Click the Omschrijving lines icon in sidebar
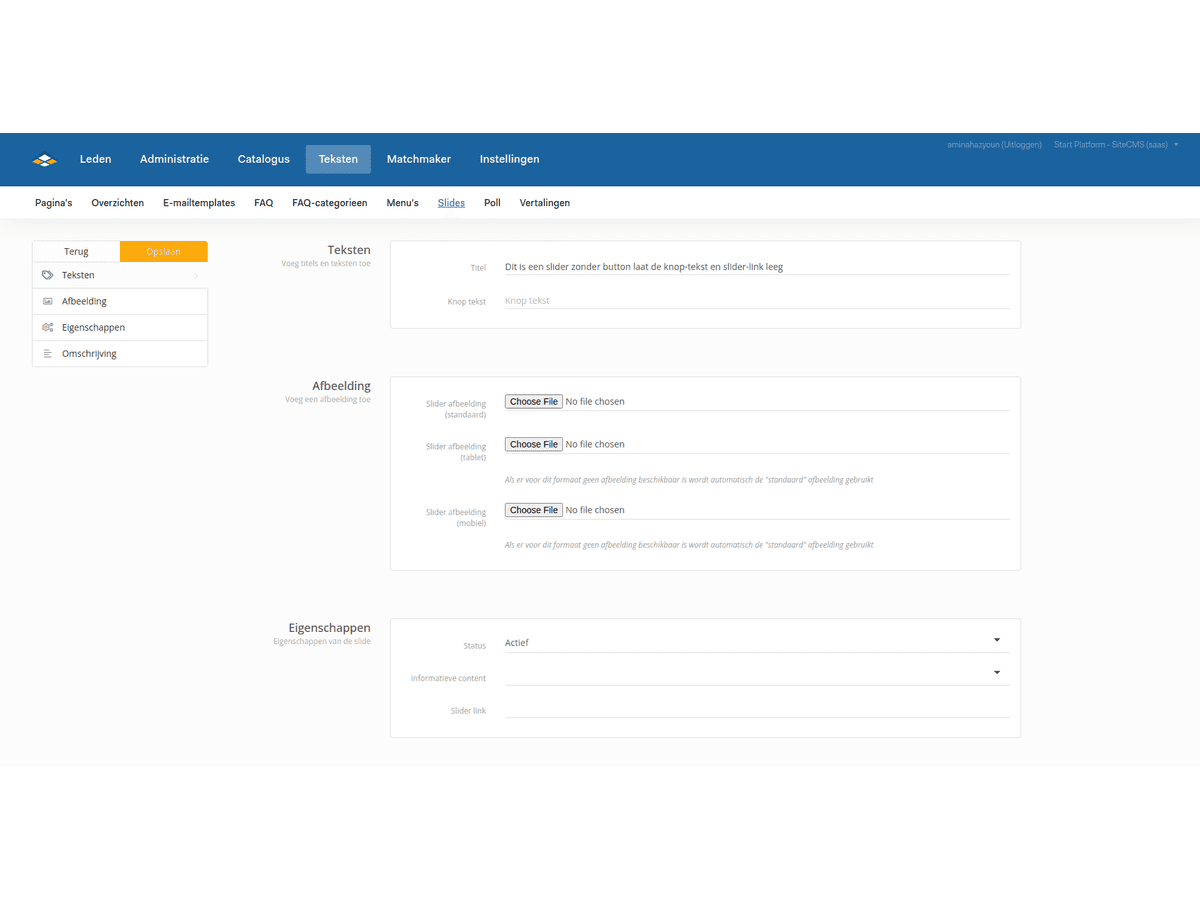 tap(47, 354)
